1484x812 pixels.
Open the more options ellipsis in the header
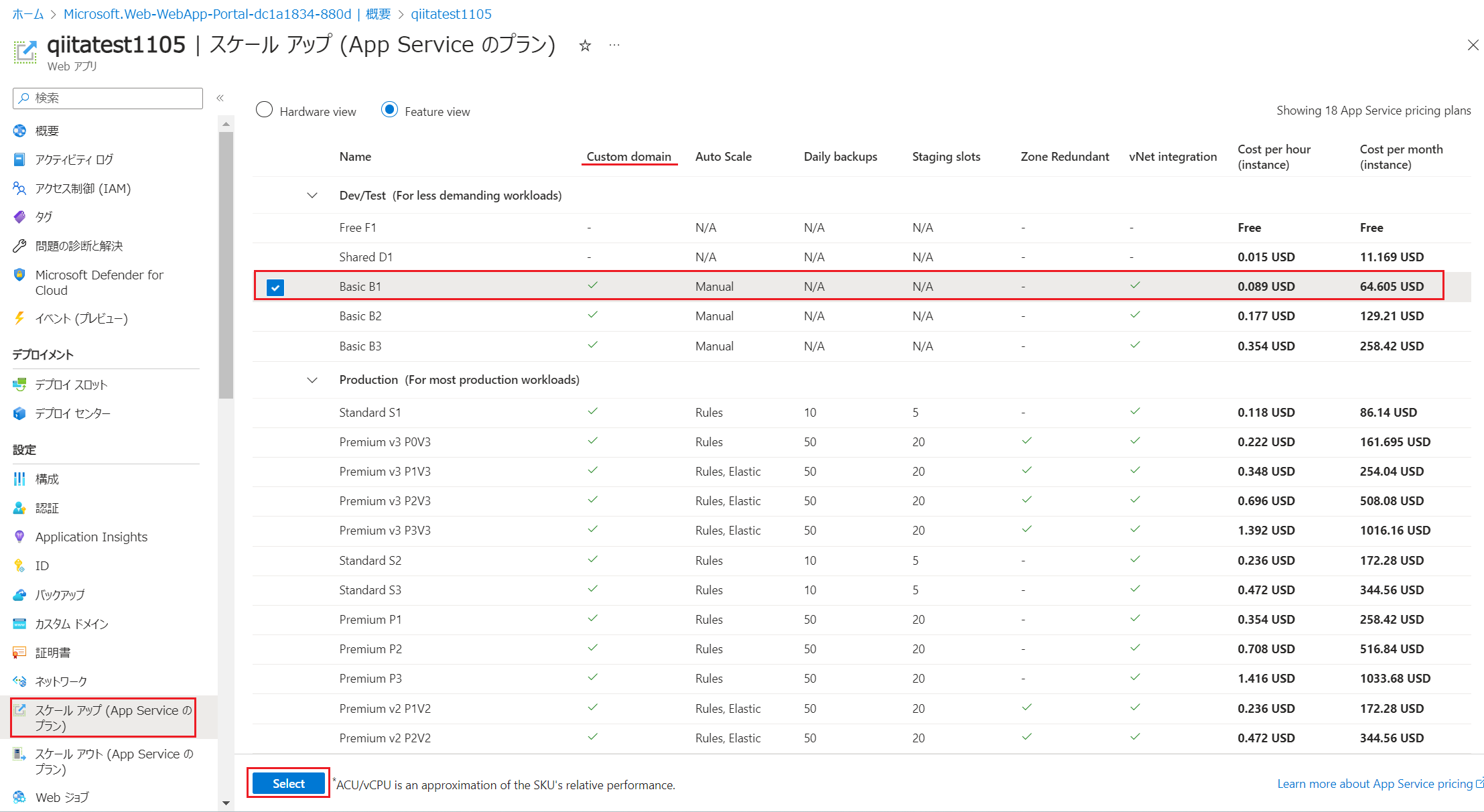coord(614,45)
